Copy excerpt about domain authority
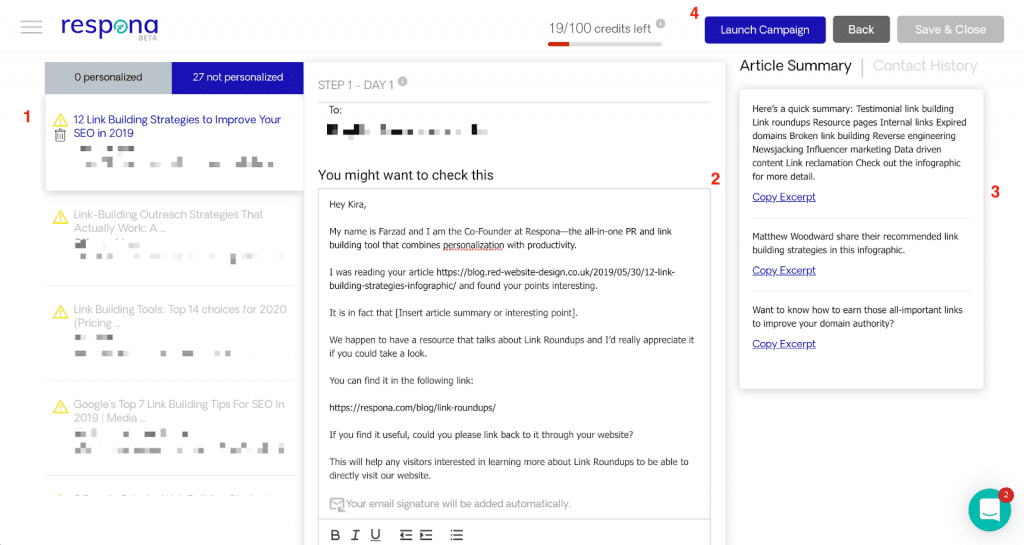The width and height of the screenshot is (1024, 545). (784, 344)
